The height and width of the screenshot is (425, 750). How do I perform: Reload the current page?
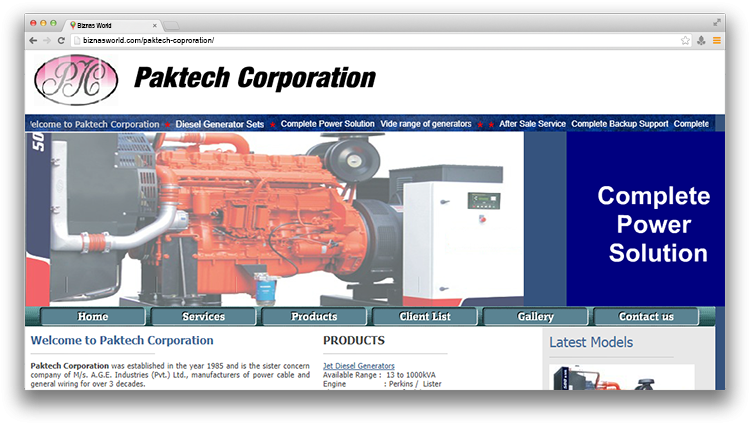62,40
